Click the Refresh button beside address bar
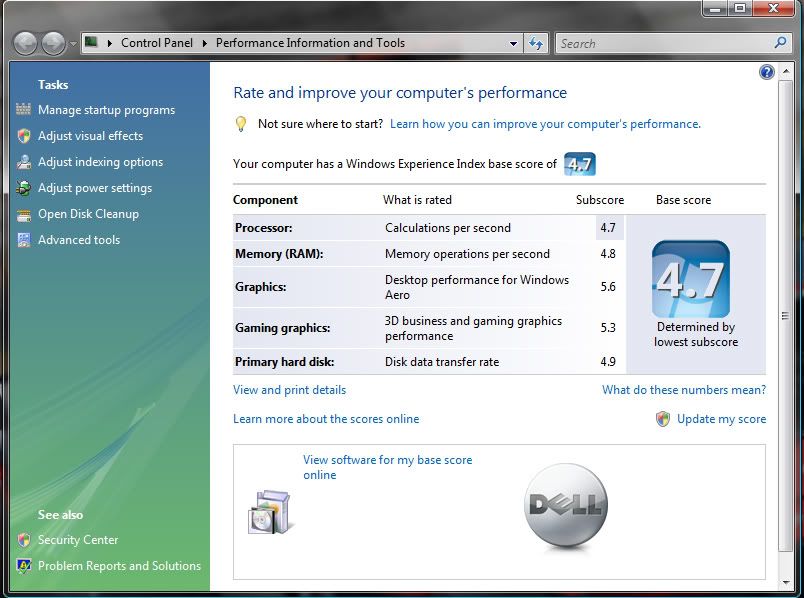 [536, 44]
